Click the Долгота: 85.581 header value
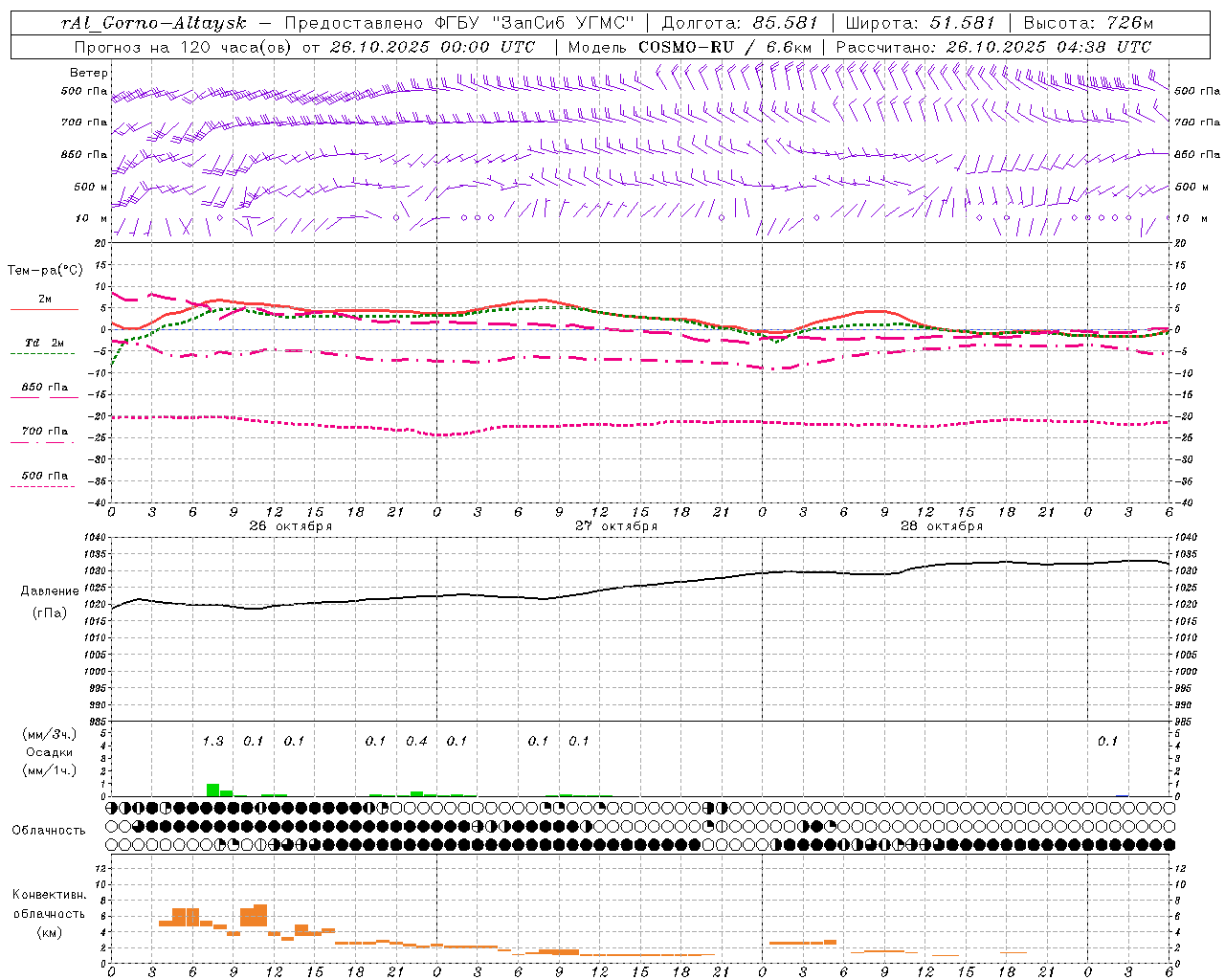Image resolution: width=1225 pixels, height=980 pixels. 741,23
